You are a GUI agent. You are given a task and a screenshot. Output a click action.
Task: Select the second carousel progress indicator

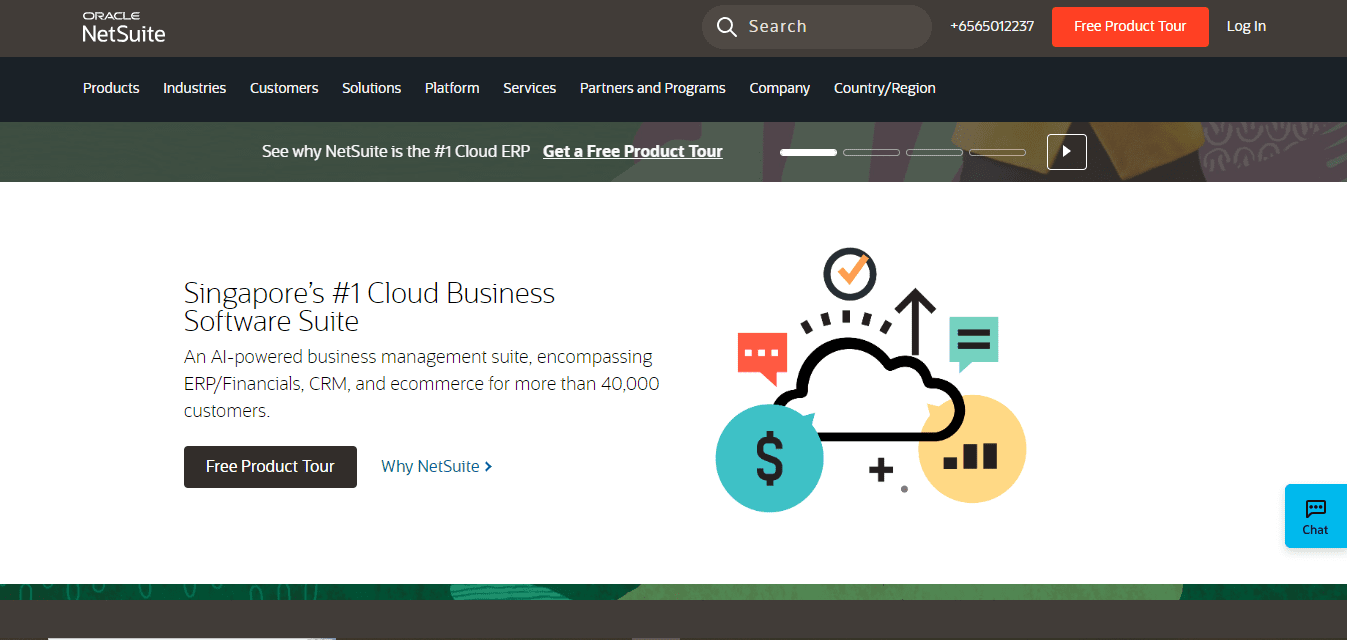click(x=871, y=152)
